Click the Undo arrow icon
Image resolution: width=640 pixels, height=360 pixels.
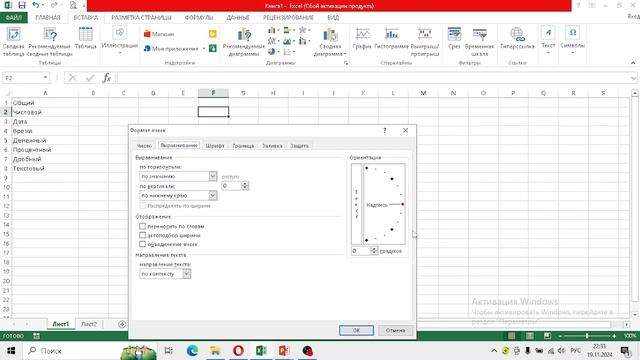pyautogui.click(x=36, y=5)
